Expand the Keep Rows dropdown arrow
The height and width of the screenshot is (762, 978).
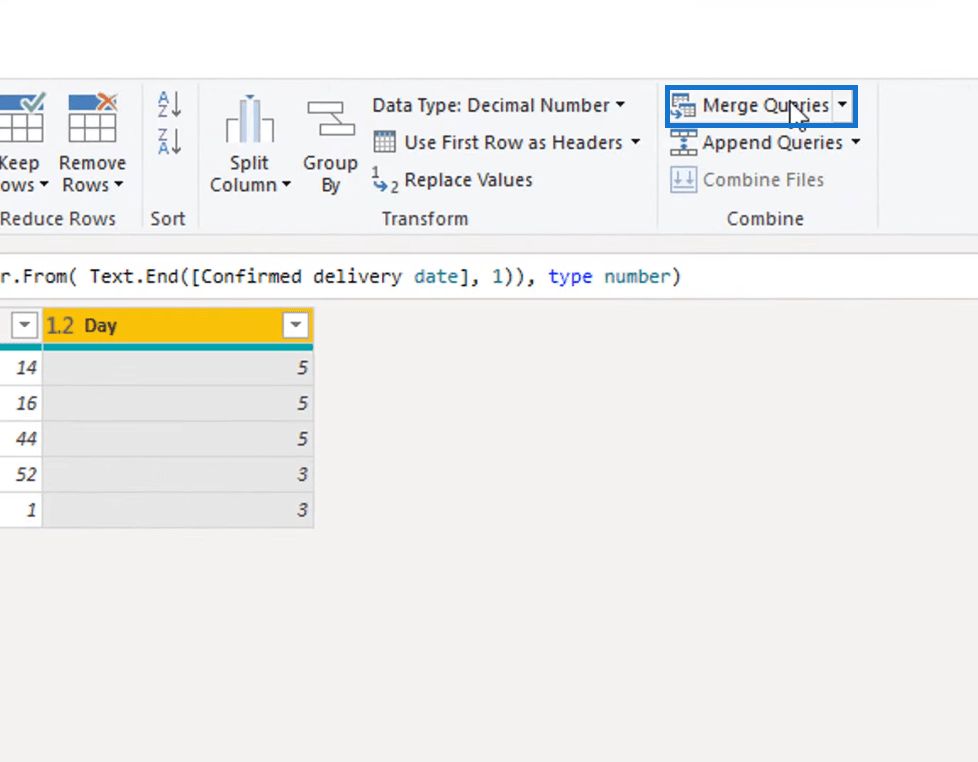(44, 185)
